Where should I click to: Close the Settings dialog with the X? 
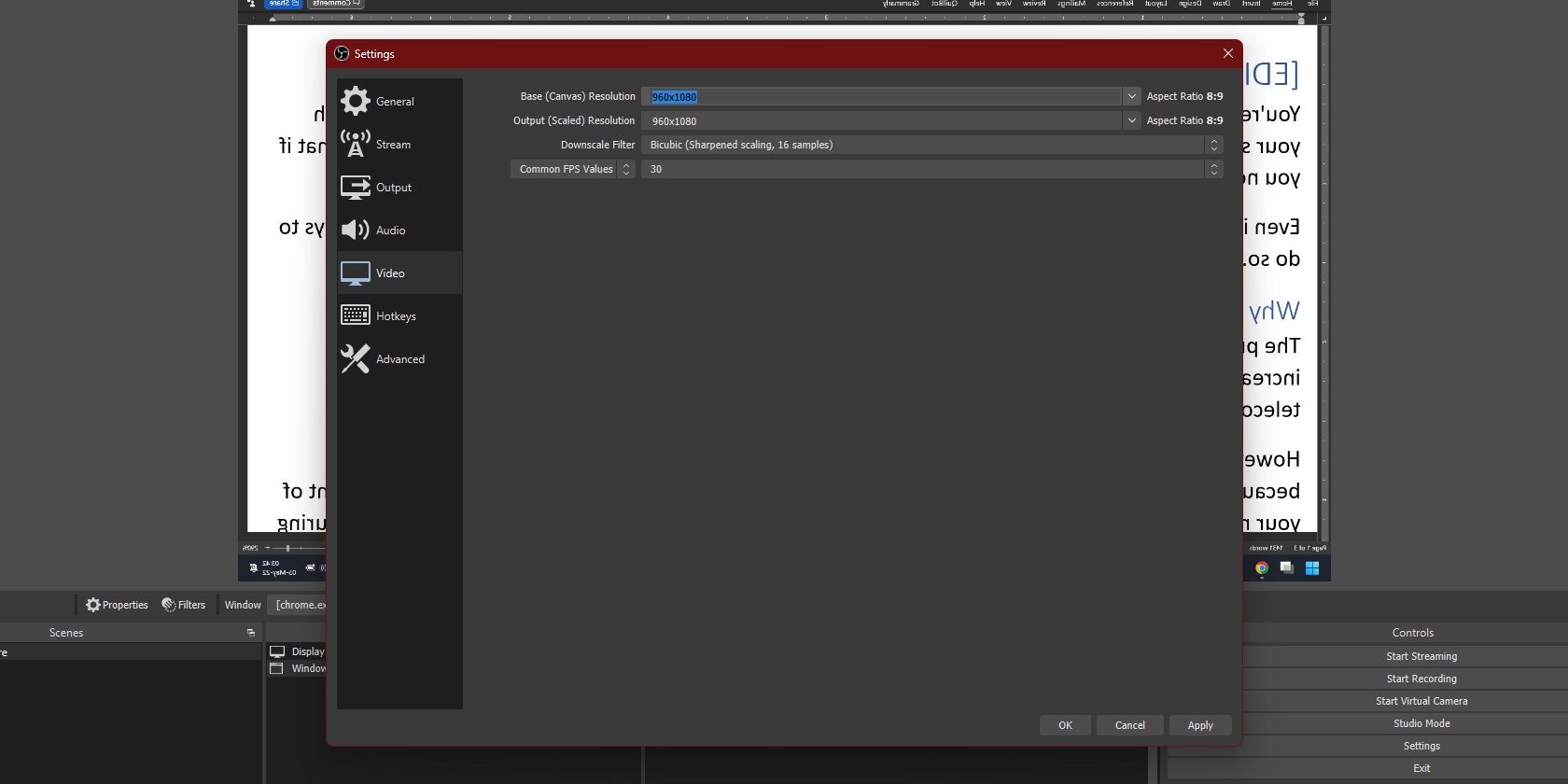pyautogui.click(x=1227, y=53)
